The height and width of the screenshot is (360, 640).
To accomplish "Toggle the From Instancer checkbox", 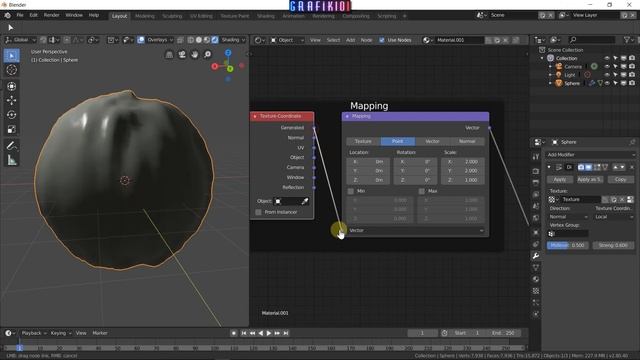I will click(258, 212).
